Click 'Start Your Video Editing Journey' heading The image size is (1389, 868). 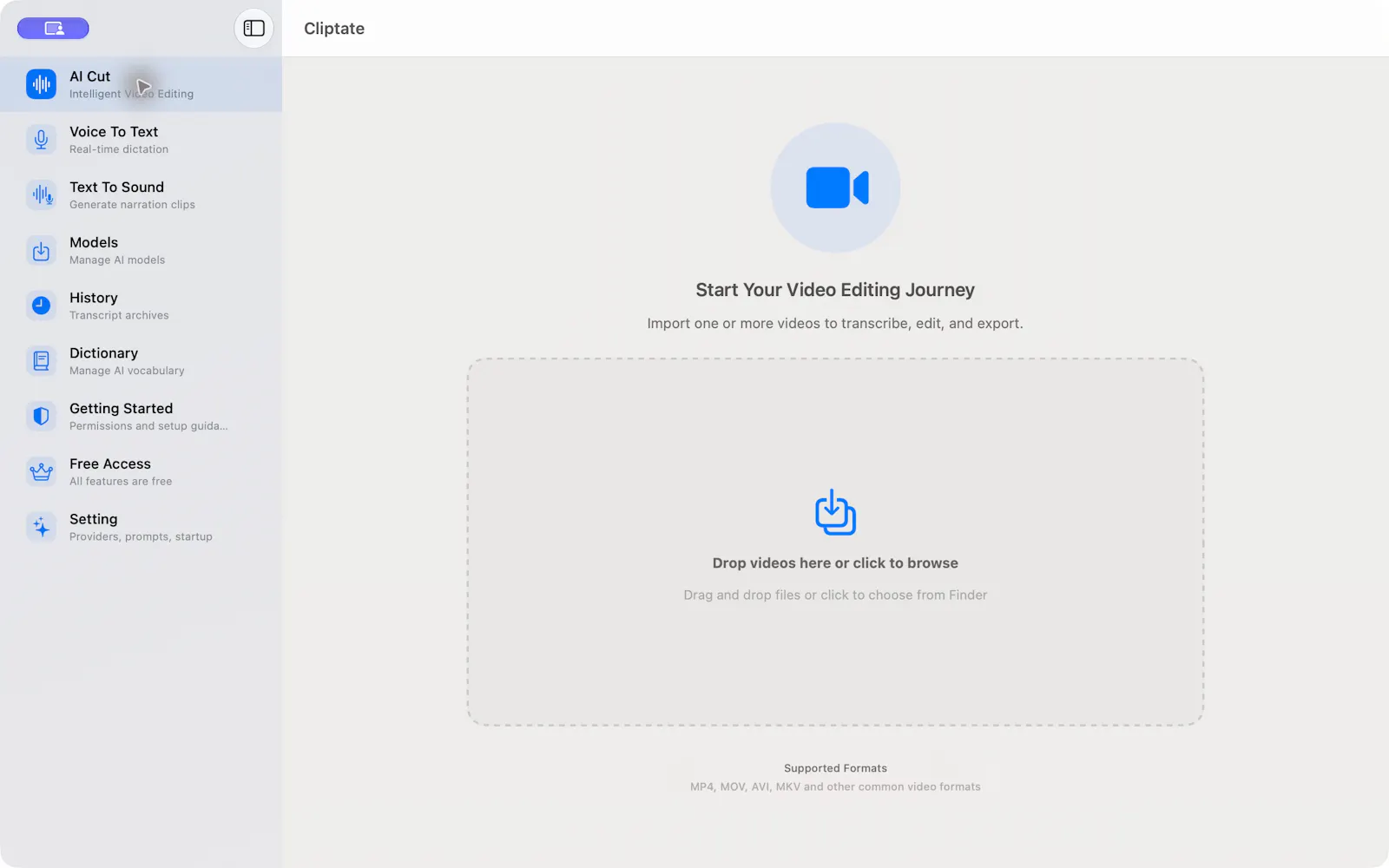tap(835, 290)
